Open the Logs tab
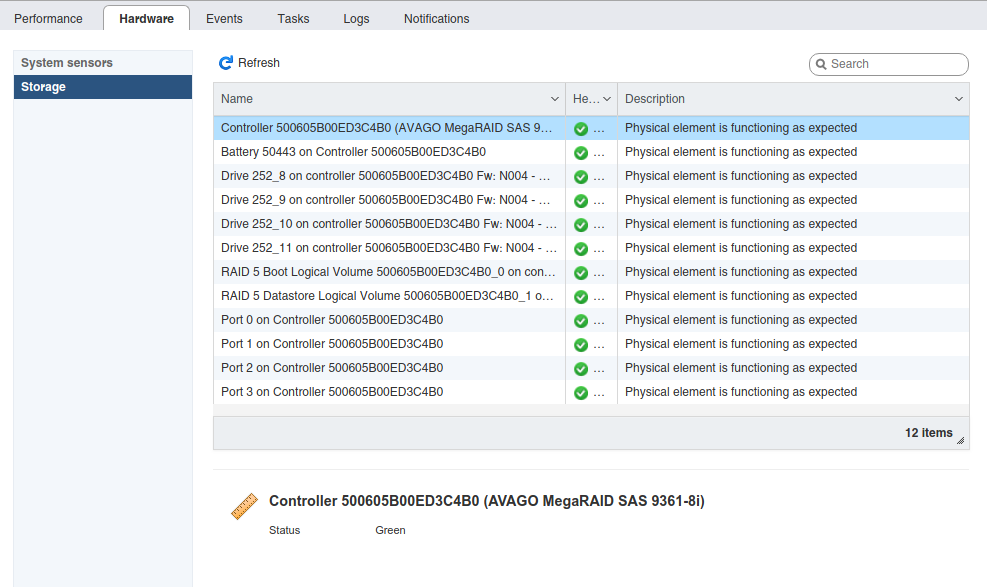 pos(356,19)
